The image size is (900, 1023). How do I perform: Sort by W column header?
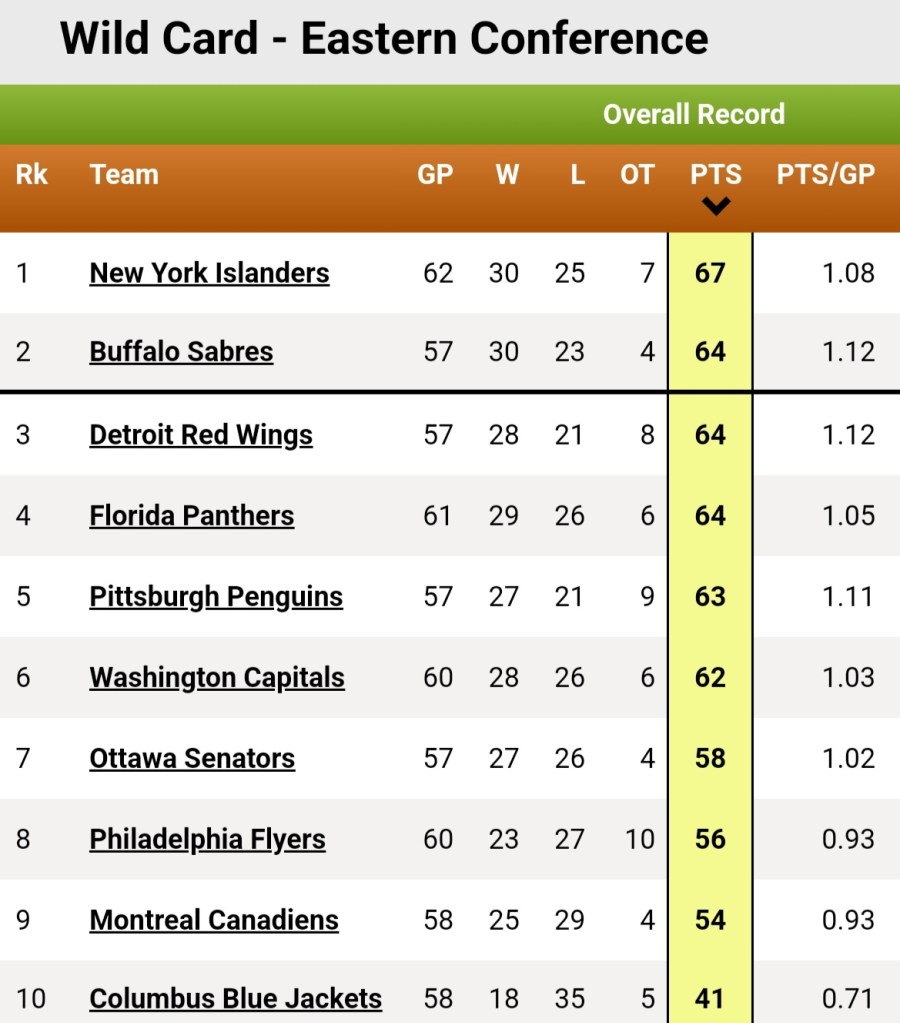[507, 174]
